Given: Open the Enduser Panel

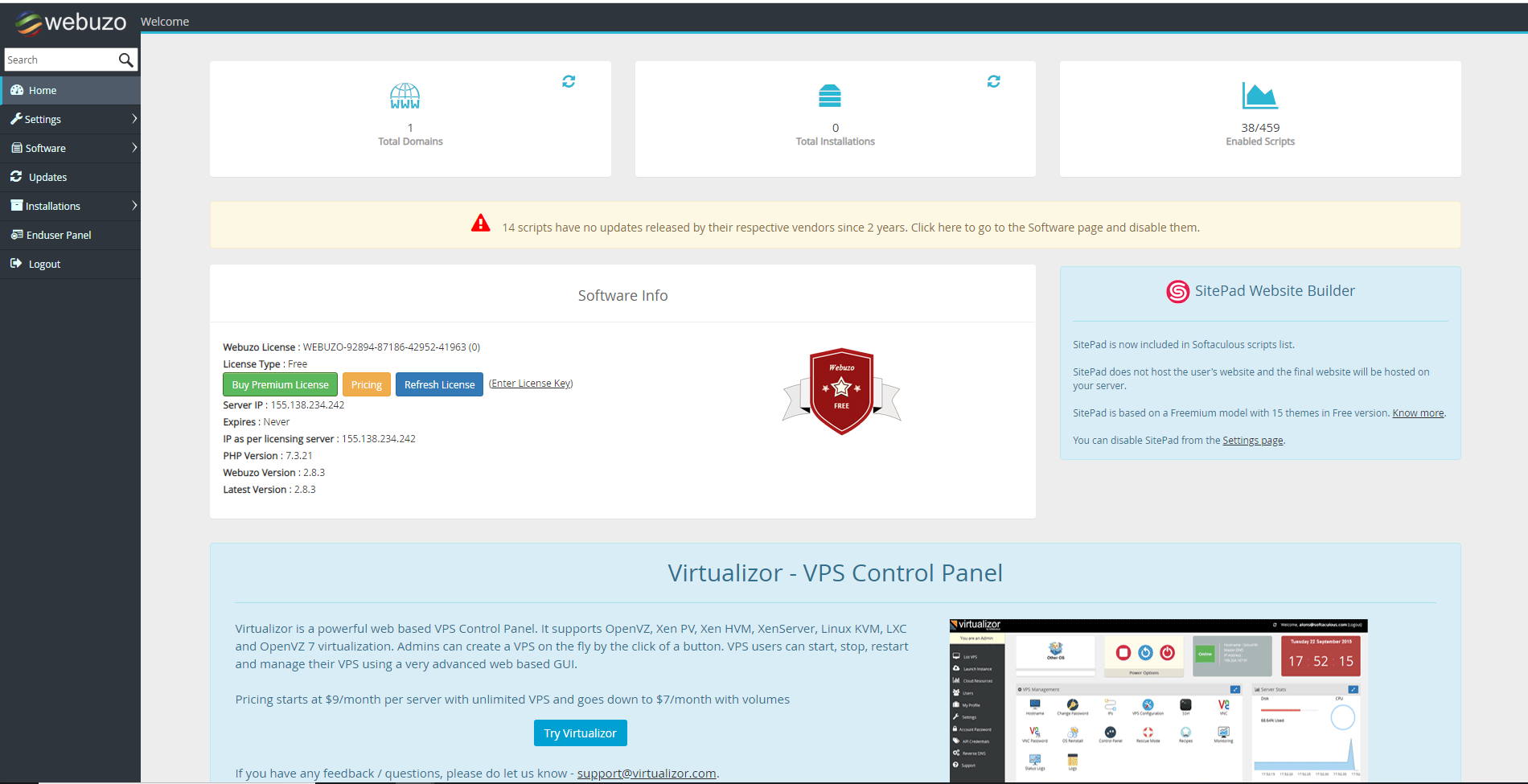Looking at the screenshot, I should click(71, 235).
